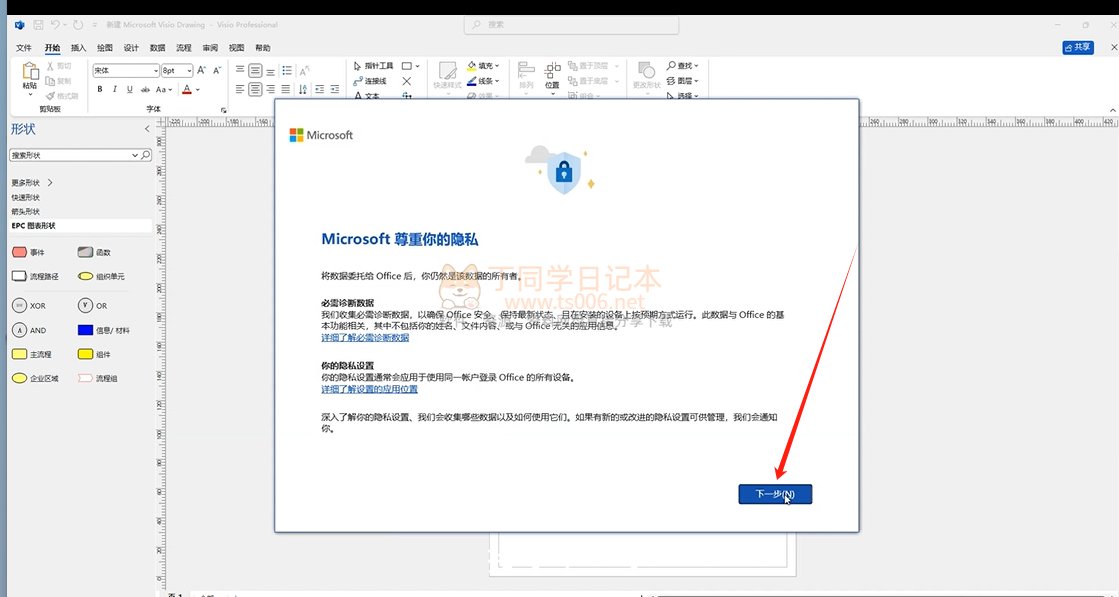Switch to the 帮助 (Help) tab
The height and width of the screenshot is (597, 1119).
tap(263, 48)
